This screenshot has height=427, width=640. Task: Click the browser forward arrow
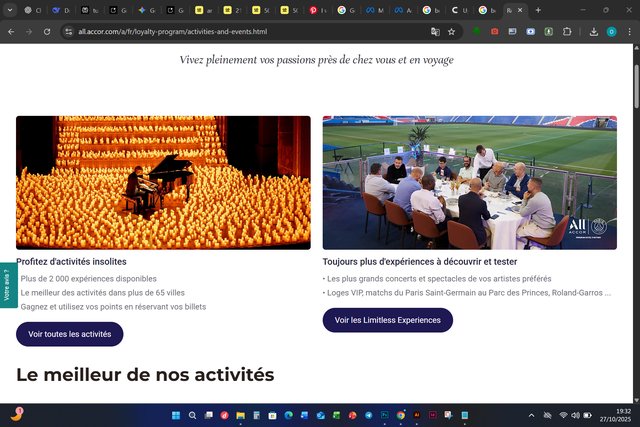pyautogui.click(x=29, y=31)
